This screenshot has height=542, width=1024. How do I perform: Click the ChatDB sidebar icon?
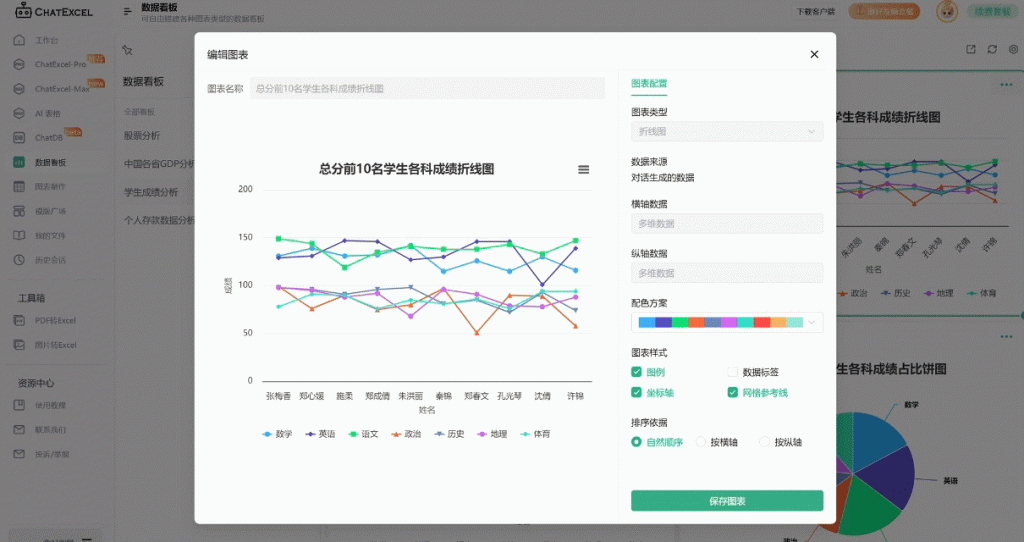pos(19,137)
